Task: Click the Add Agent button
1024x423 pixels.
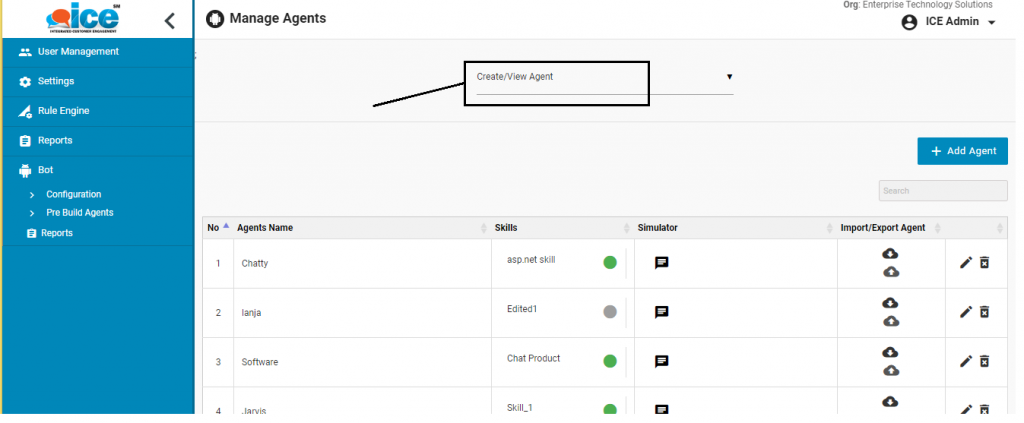Action: [x=962, y=151]
